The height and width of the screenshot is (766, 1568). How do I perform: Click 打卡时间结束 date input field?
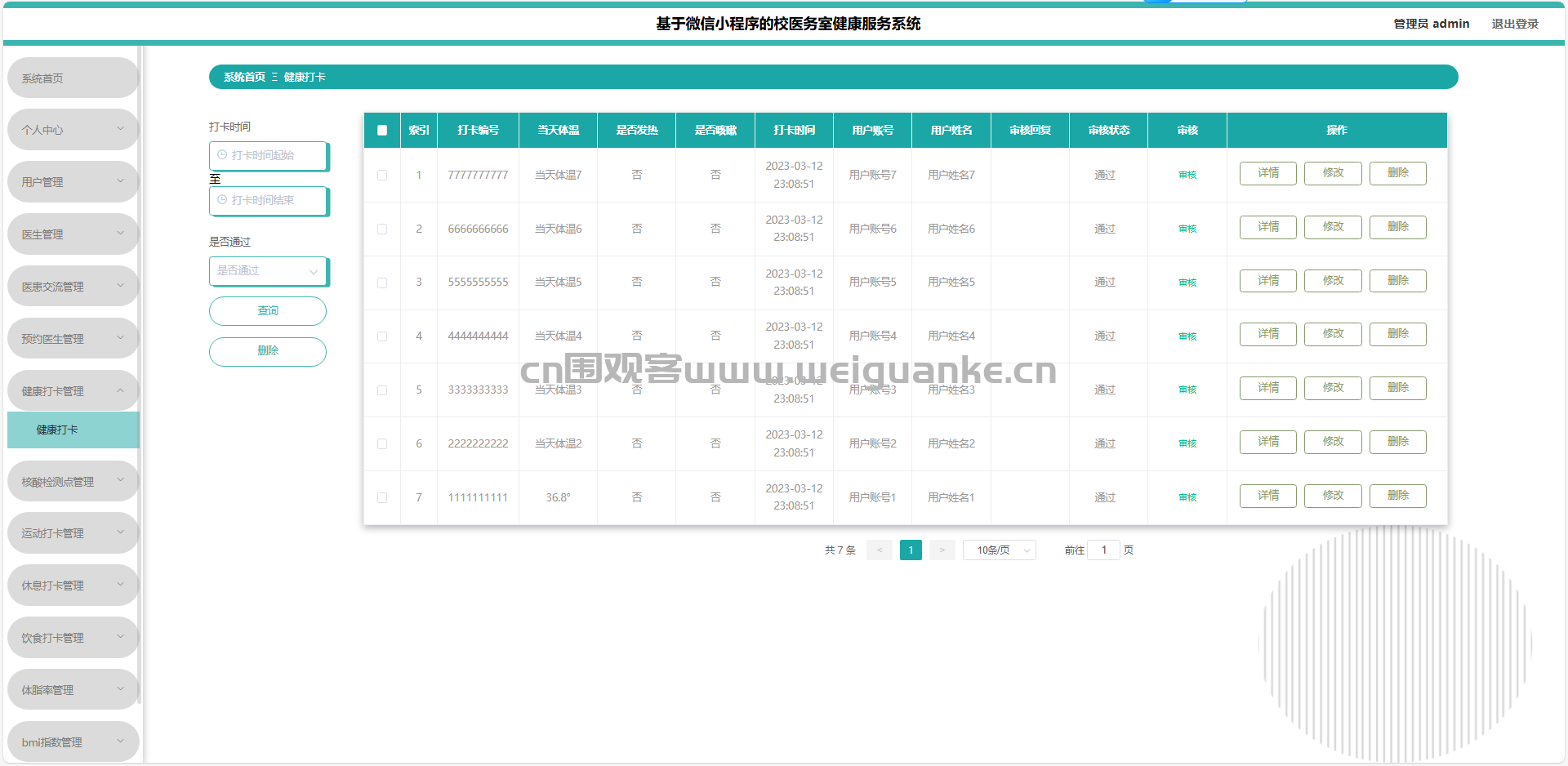(268, 201)
